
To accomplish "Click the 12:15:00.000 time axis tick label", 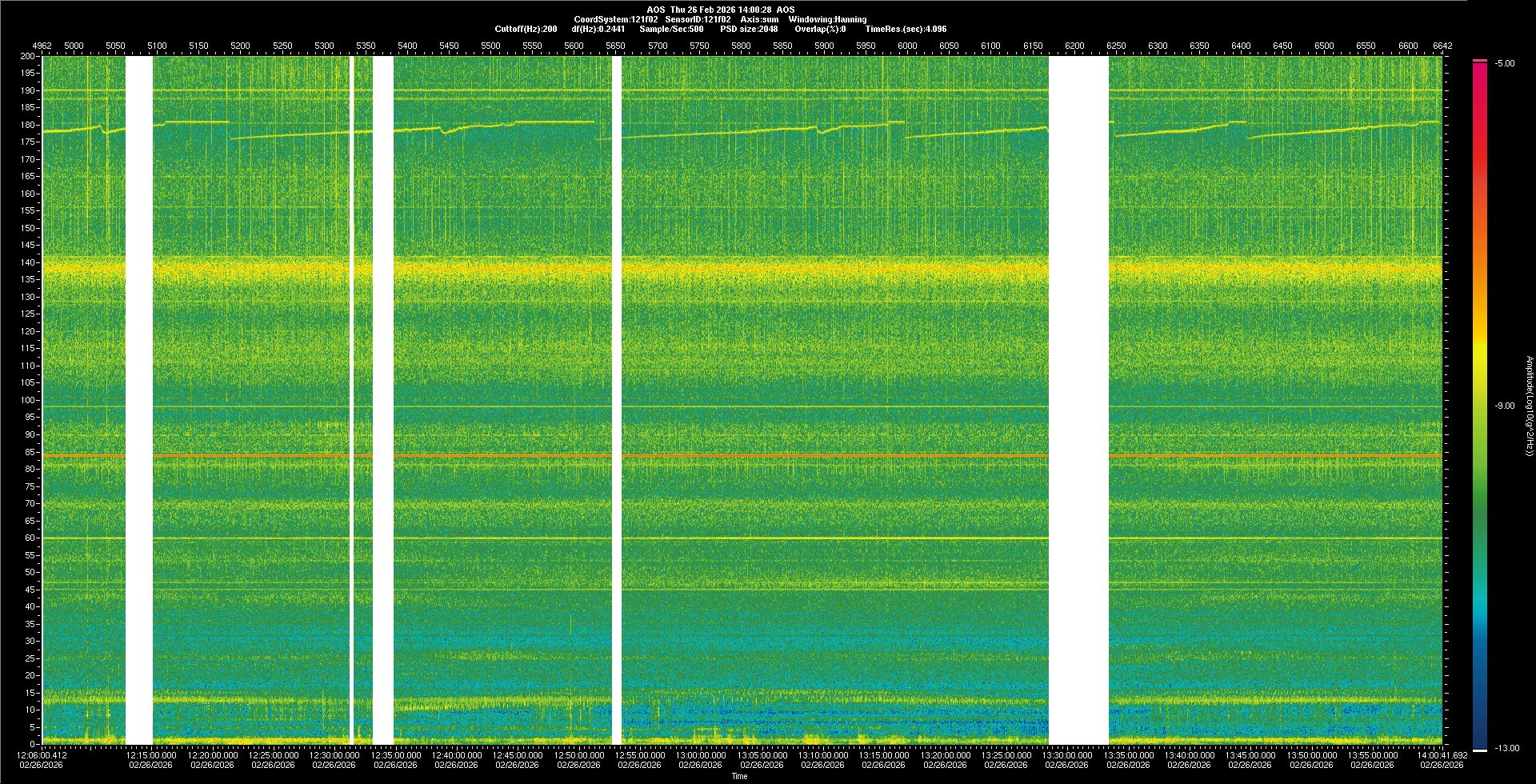I will click(x=151, y=755).
